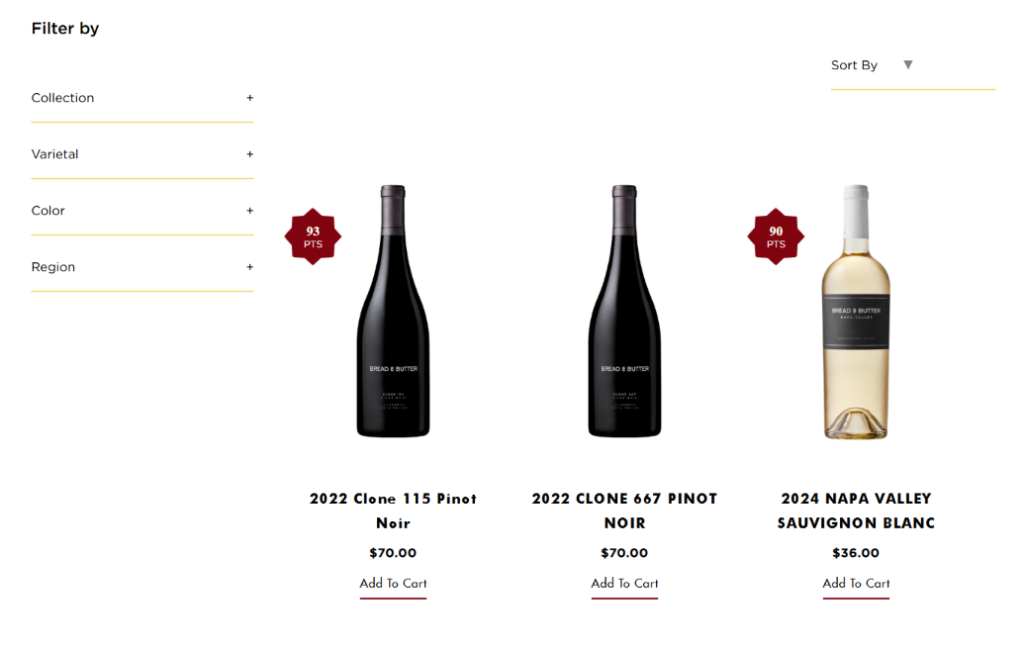
Task: Expand the Varietal filter plus icon
Action: (250, 154)
